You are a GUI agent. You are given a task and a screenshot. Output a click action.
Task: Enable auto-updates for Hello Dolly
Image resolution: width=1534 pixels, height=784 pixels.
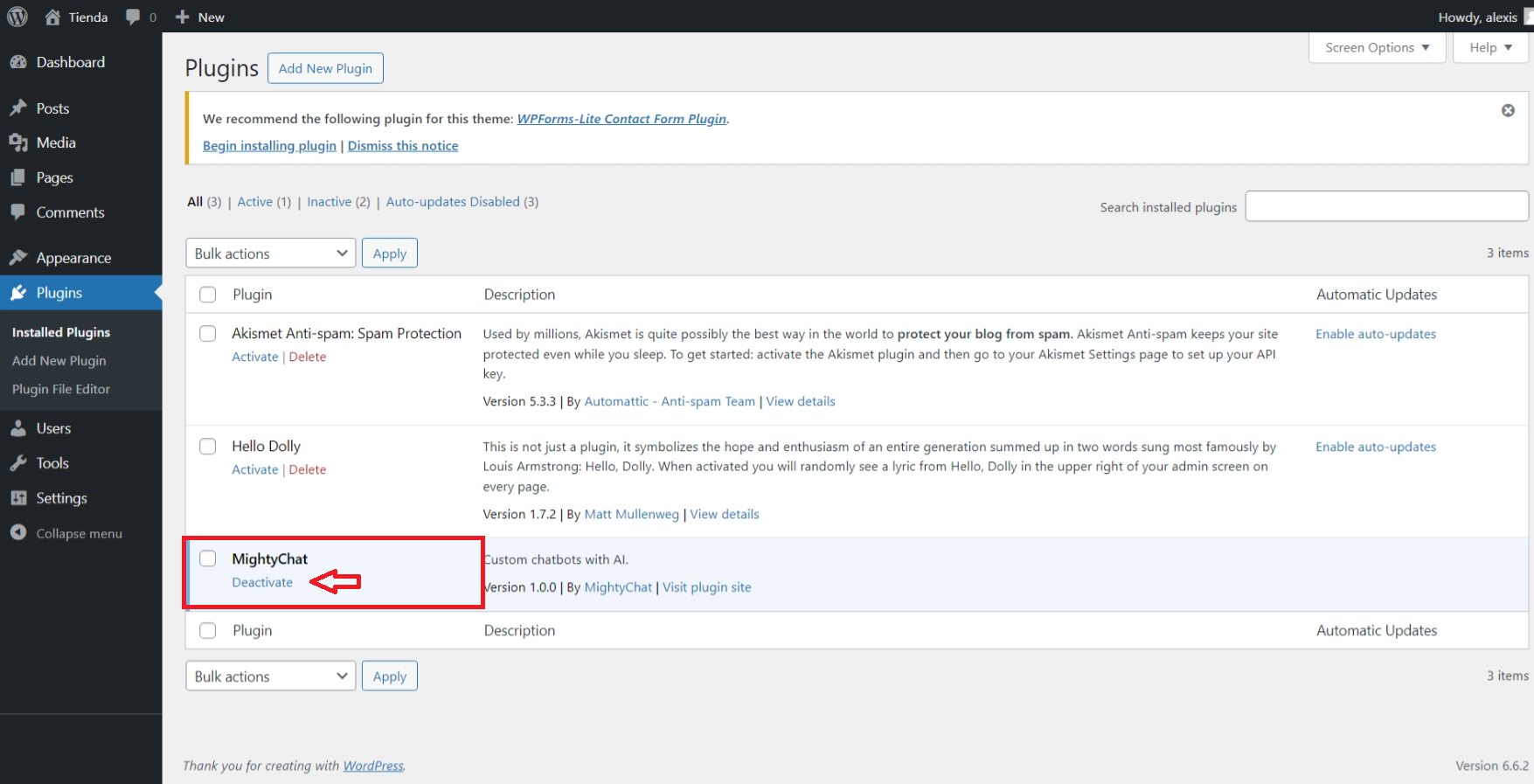pyautogui.click(x=1376, y=447)
